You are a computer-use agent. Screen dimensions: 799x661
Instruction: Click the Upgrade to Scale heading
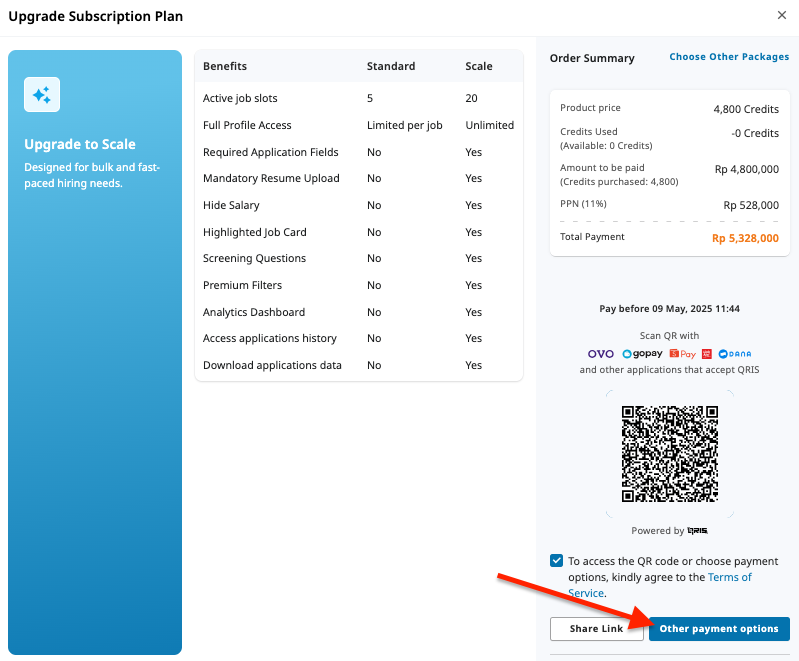click(80, 145)
